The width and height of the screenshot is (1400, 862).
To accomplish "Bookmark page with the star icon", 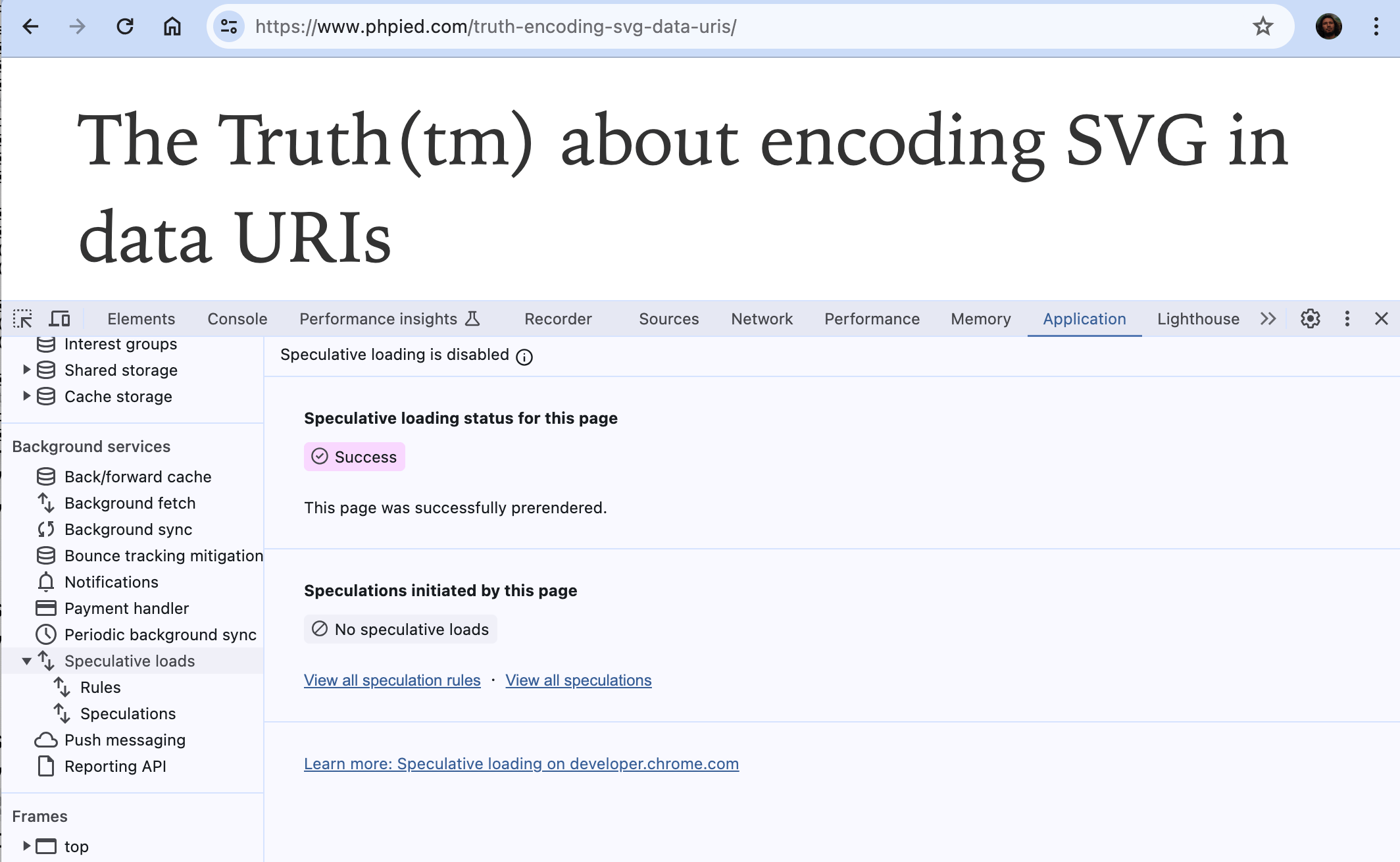I will pyautogui.click(x=1262, y=27).
